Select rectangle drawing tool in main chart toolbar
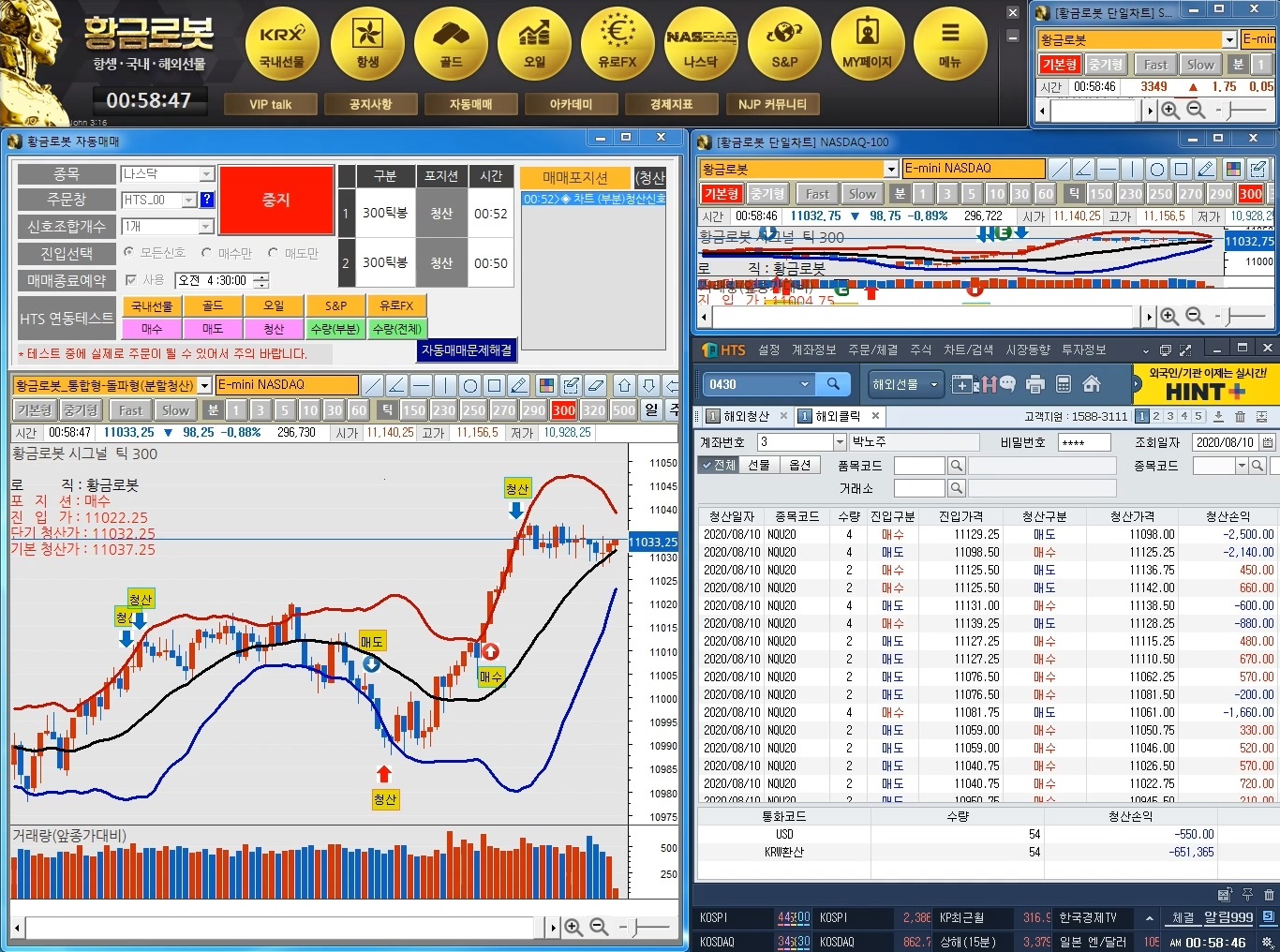The width and height of the screenshot is (1280, 952). coord(494,385)
